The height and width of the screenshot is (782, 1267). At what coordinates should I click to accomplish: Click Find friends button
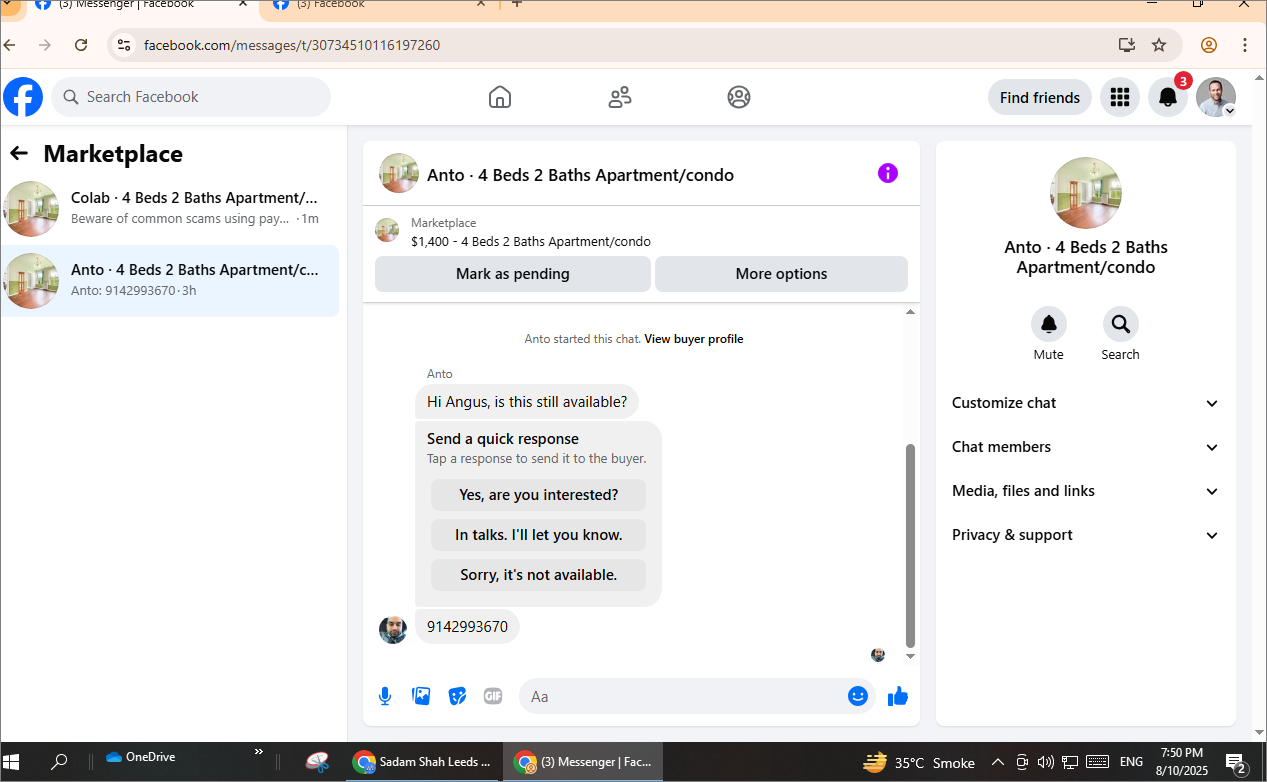(1040, 97)
